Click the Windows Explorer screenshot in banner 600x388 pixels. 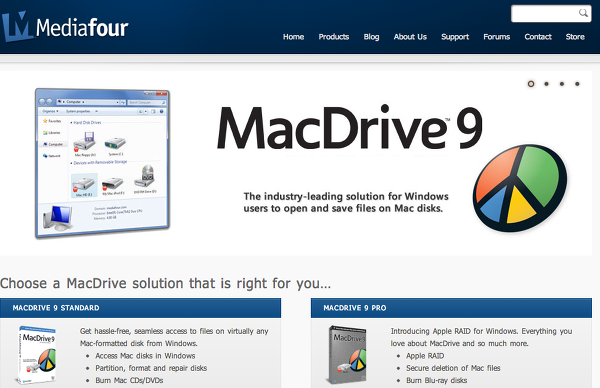(102, 163)
